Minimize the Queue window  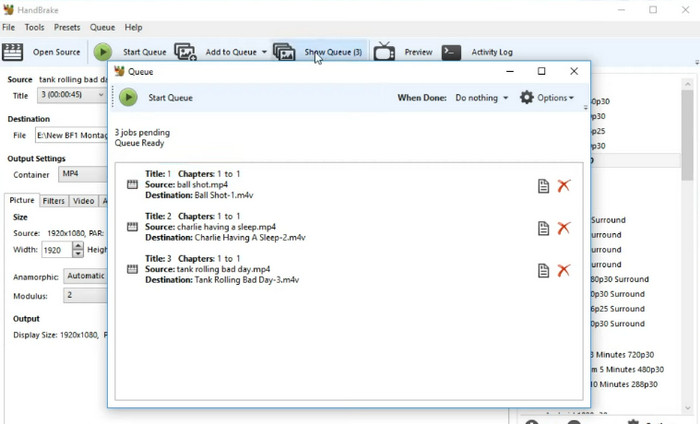[510, 71]
